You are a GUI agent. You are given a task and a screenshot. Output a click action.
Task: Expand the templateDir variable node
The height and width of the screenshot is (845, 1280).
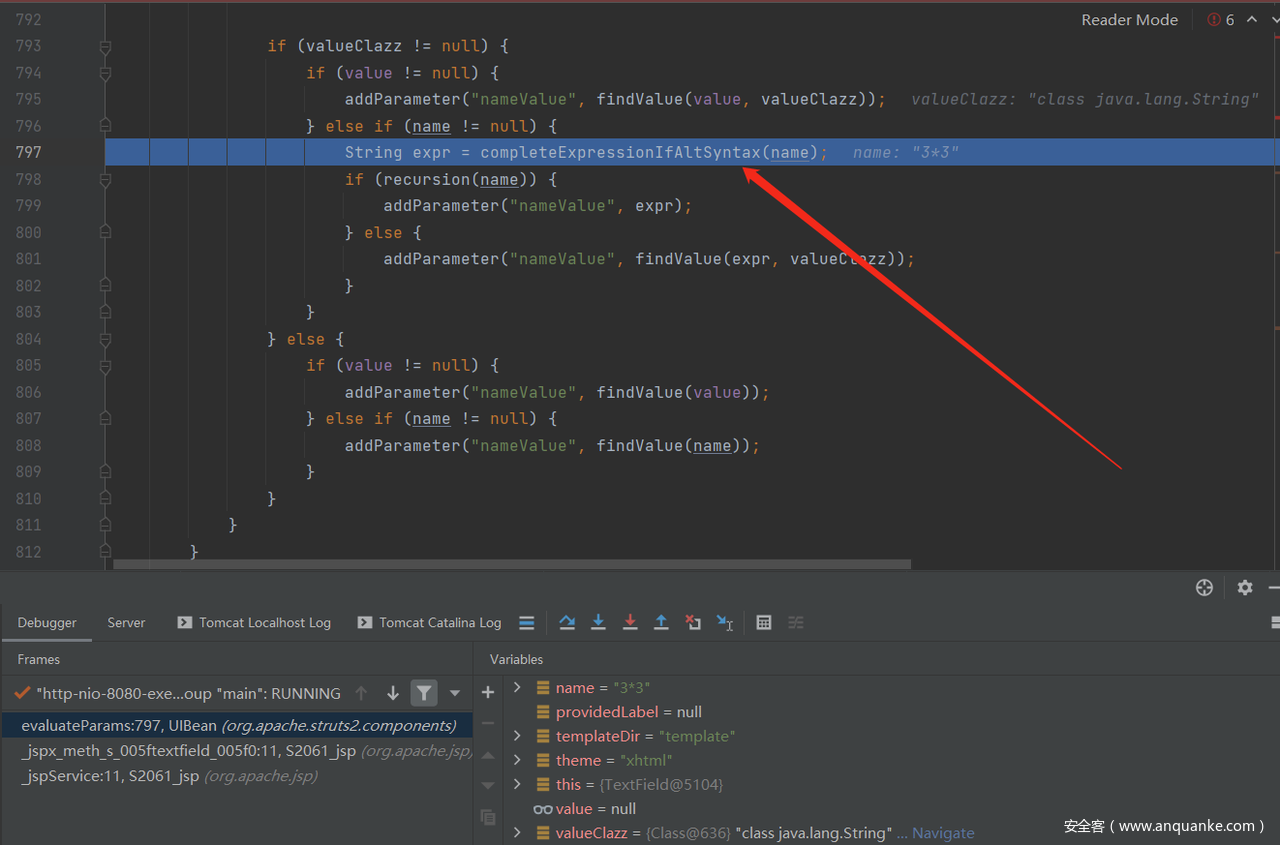[517, 736]
